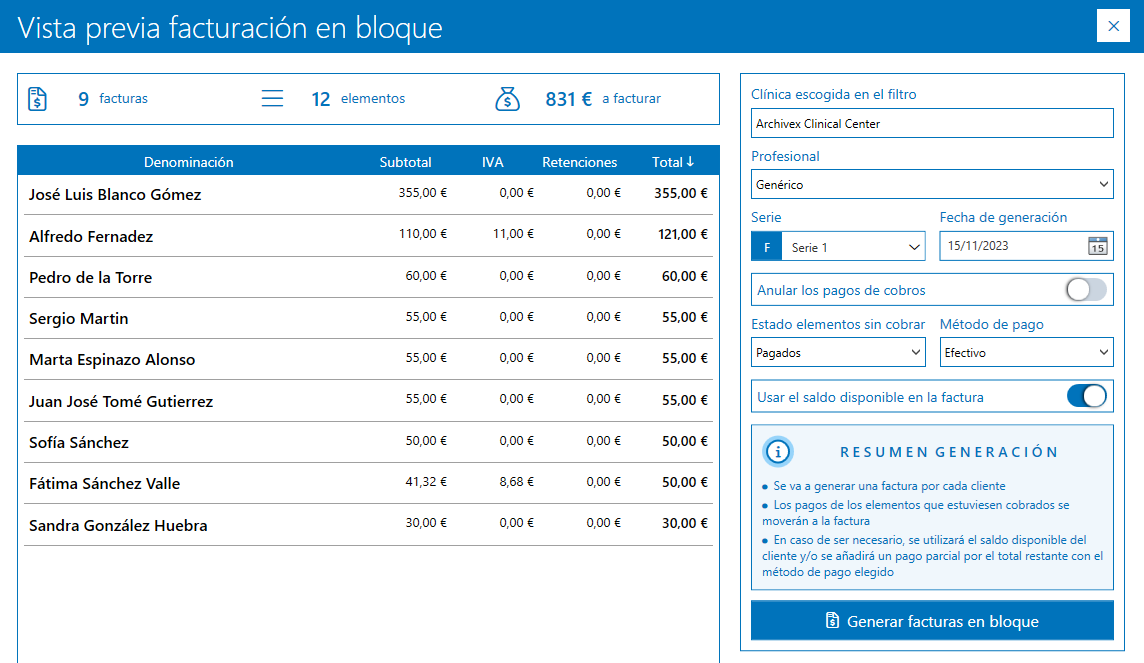Click the Subtotal column header
The width and height of the screenshot is (1144, 663).
406,159
